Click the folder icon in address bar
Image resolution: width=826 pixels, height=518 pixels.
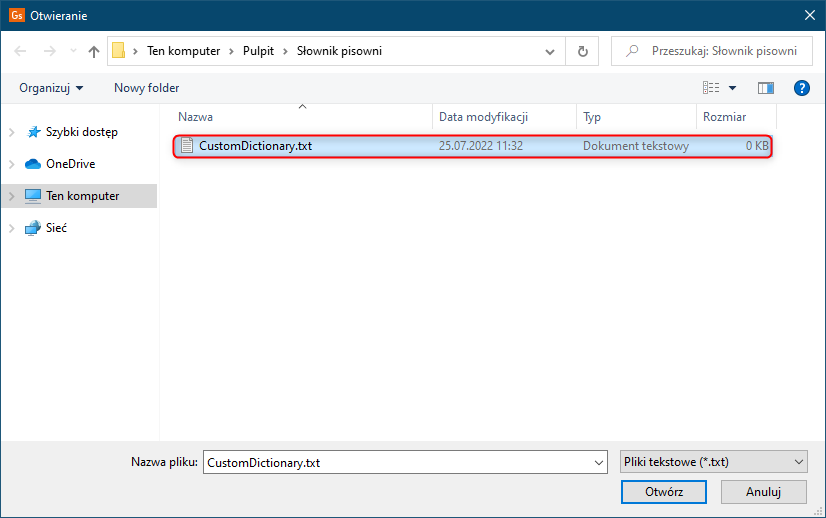tap(119, 51)
